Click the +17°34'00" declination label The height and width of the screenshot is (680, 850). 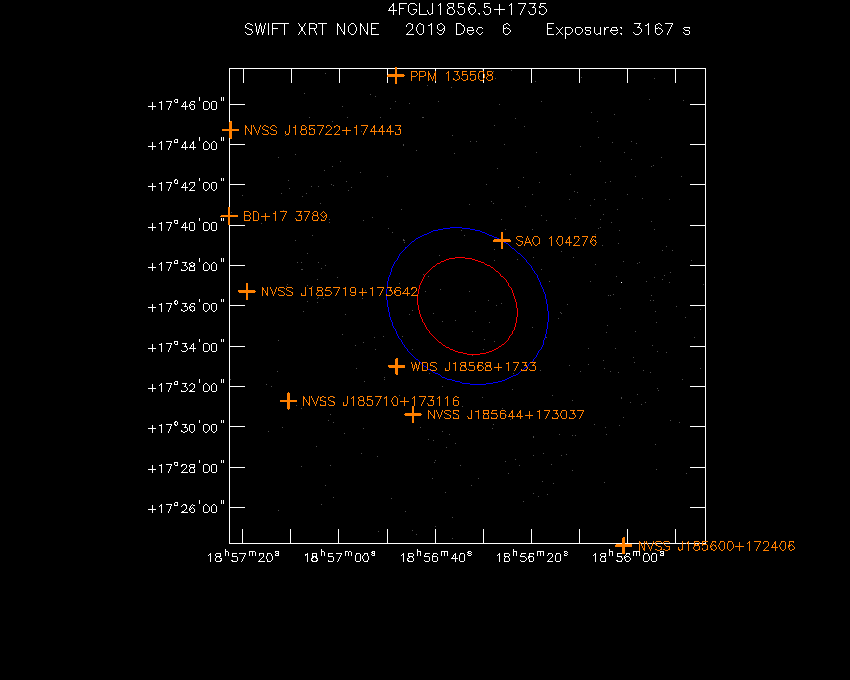pos(186,348)
